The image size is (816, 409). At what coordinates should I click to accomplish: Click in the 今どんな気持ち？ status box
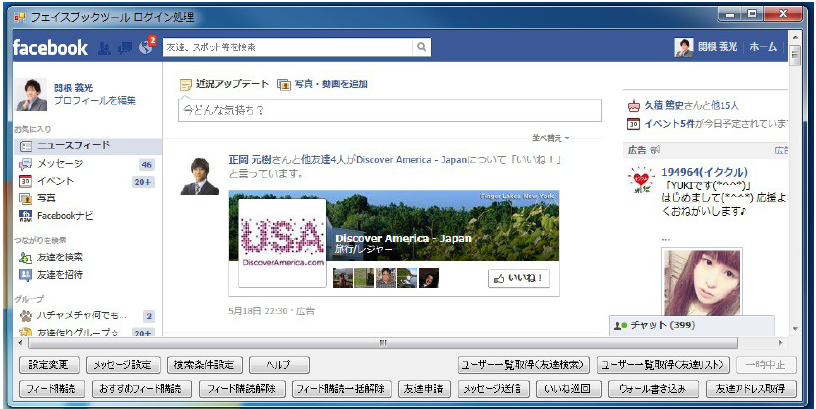pyautogui.click(x=390, y=110)
